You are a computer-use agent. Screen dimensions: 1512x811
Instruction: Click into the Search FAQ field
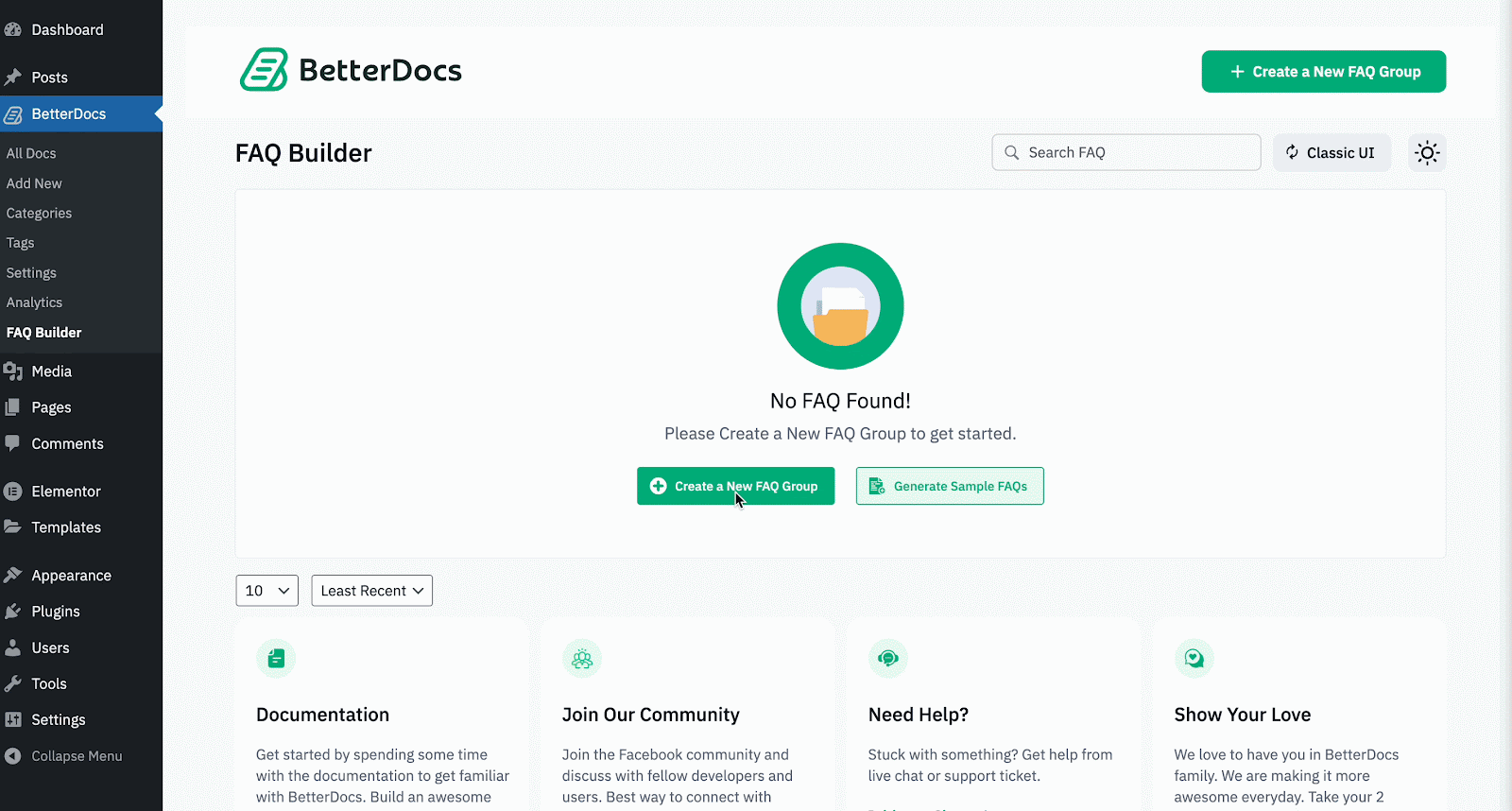1126,152
